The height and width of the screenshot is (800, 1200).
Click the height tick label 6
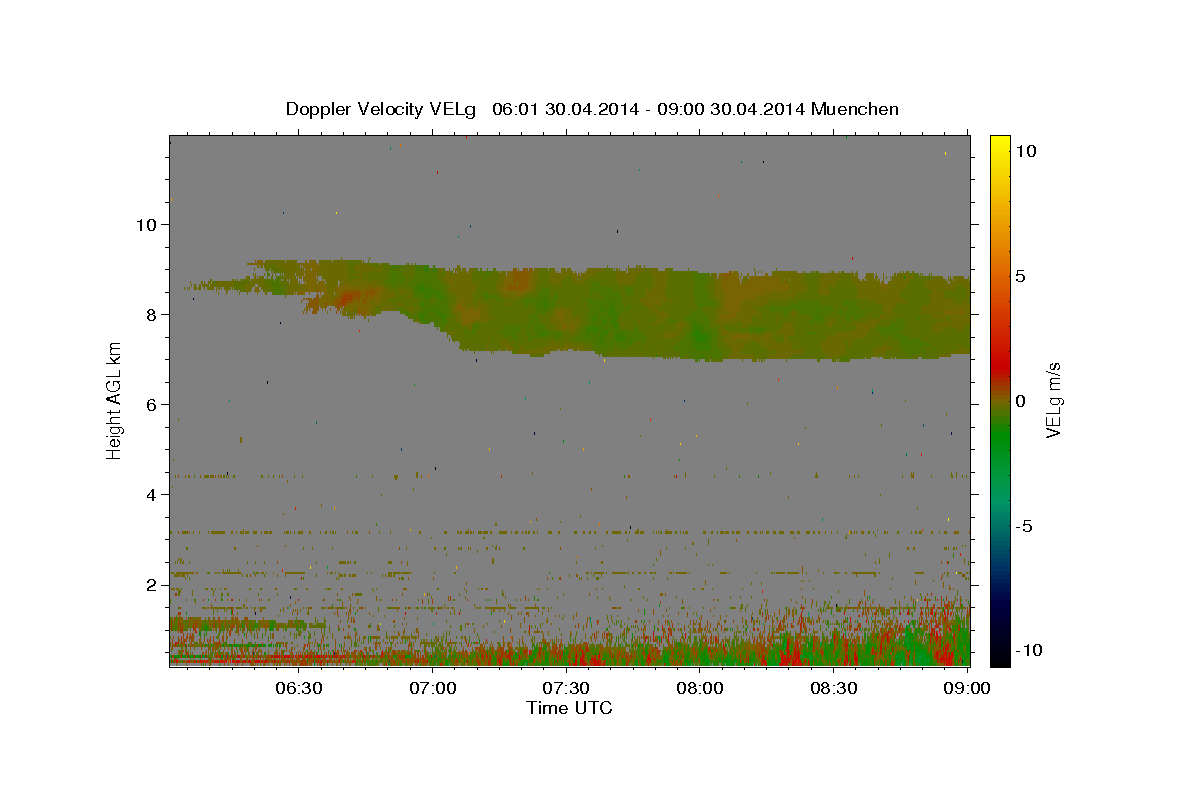pos(152,404)
